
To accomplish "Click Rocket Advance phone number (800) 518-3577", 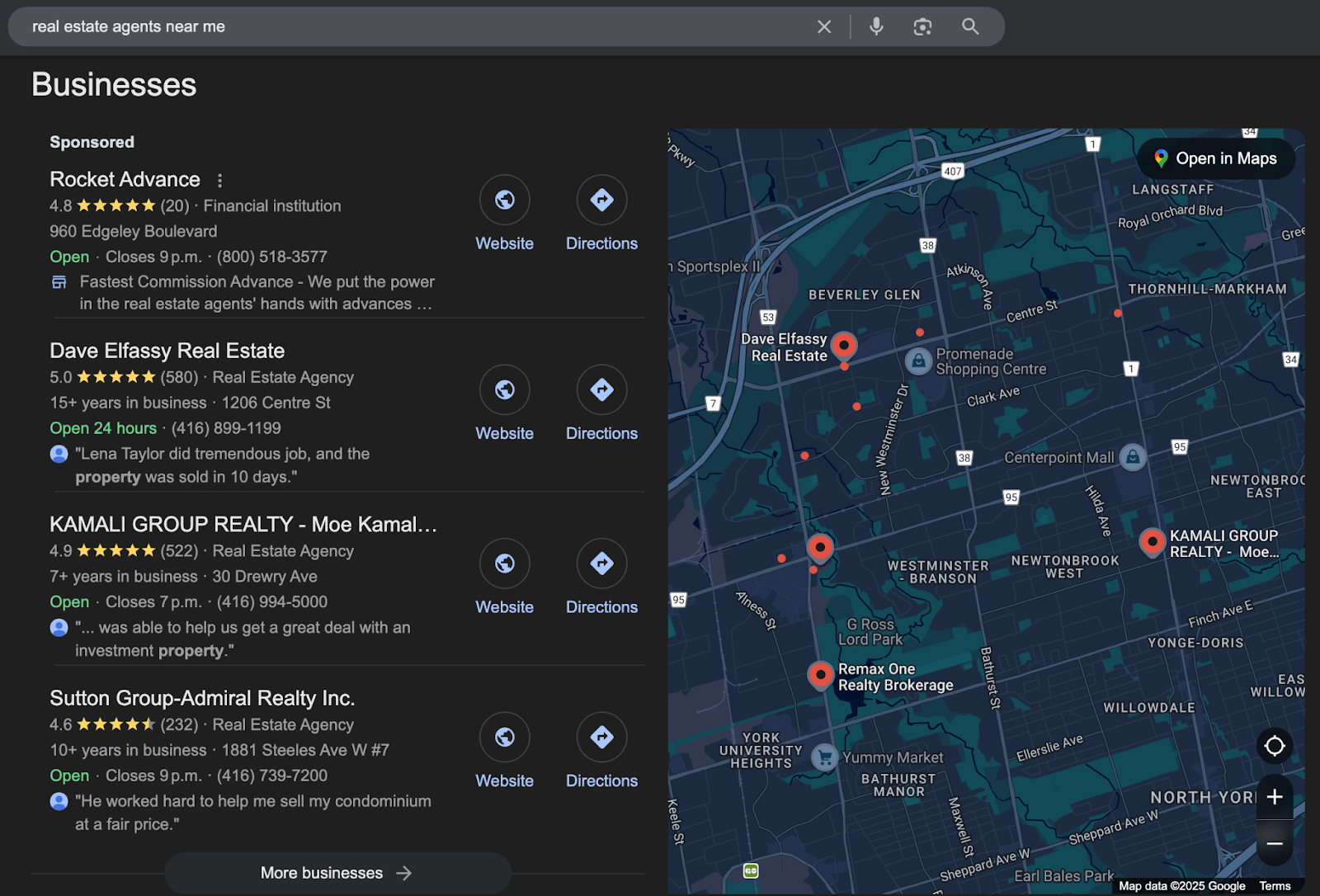I will [272, 257].
